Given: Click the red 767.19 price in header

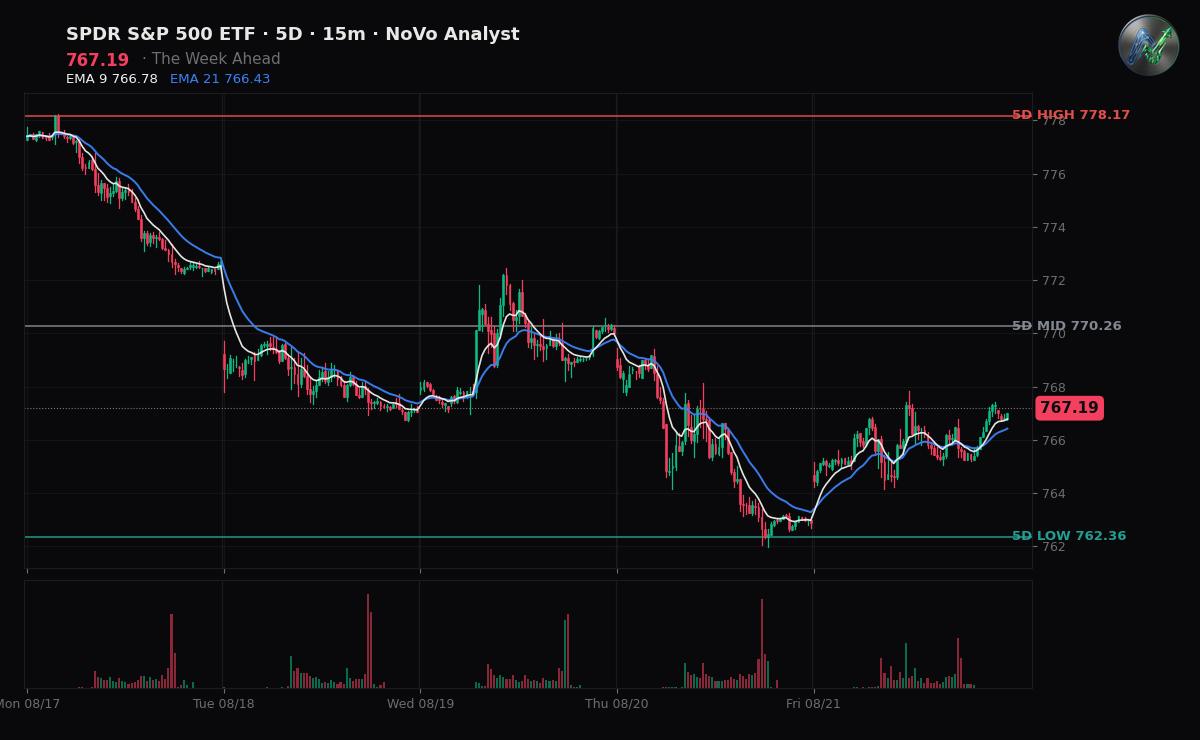Looking at the screenshot, I should pyautogui.click(x=97, y=60).
